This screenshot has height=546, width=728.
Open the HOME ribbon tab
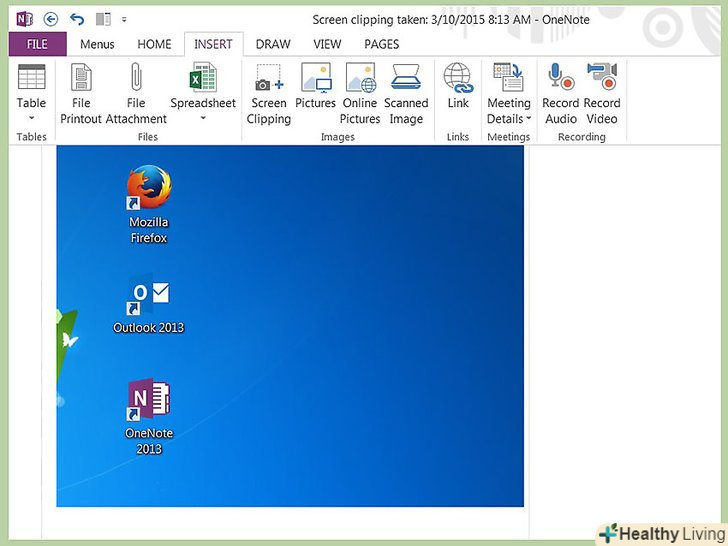click(x=154, y=44)
